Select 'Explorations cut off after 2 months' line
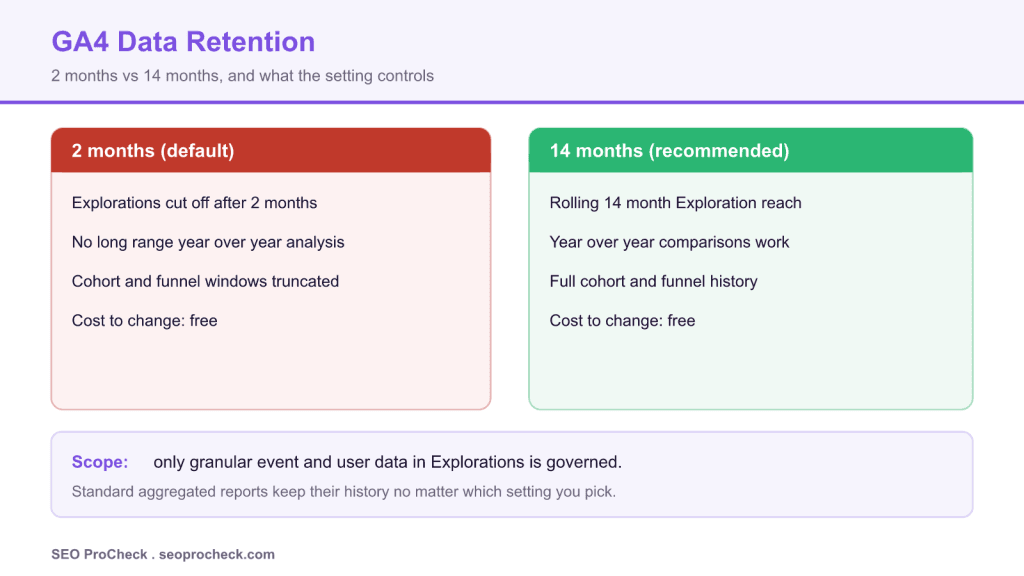1024x576 pixels. pyautogui.click(x=195, y=203)
